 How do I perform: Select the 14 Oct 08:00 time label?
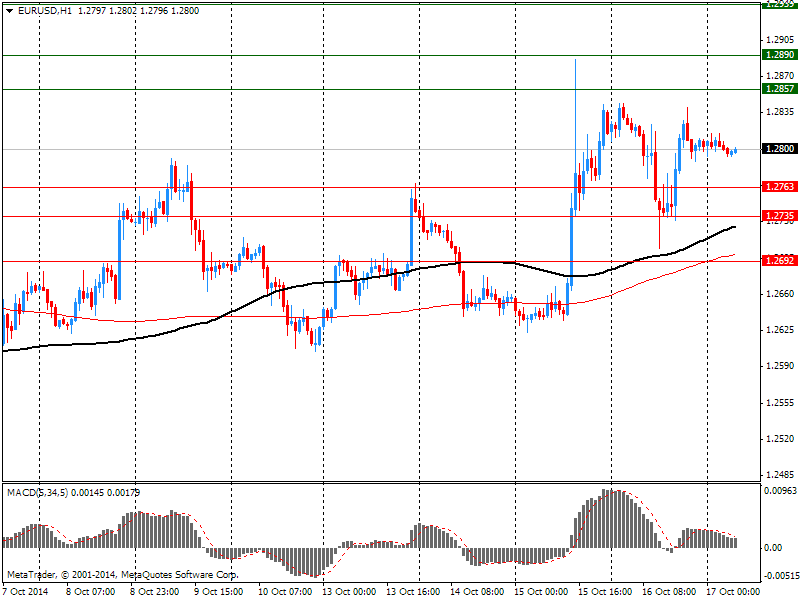(x=477, y=592)
